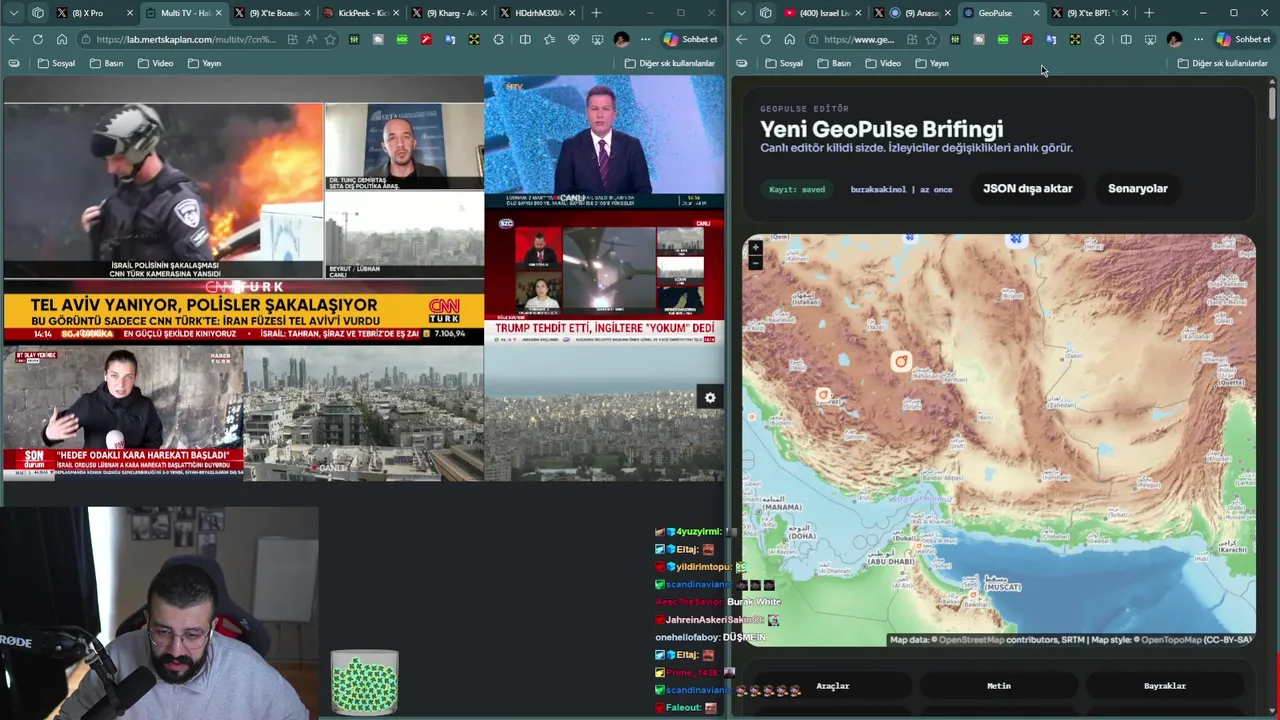
Task: Switch to the Kharg tab
Action: [451, 13]
